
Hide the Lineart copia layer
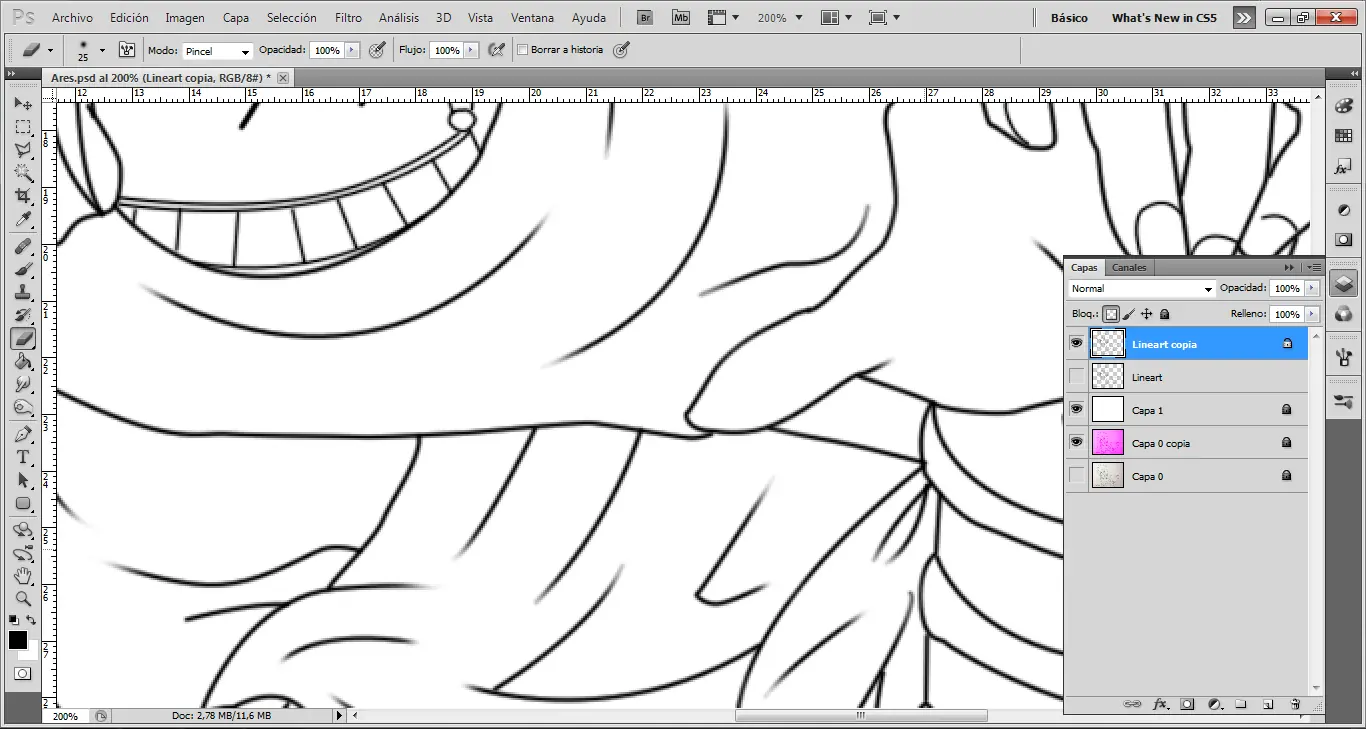[1077, 344]
